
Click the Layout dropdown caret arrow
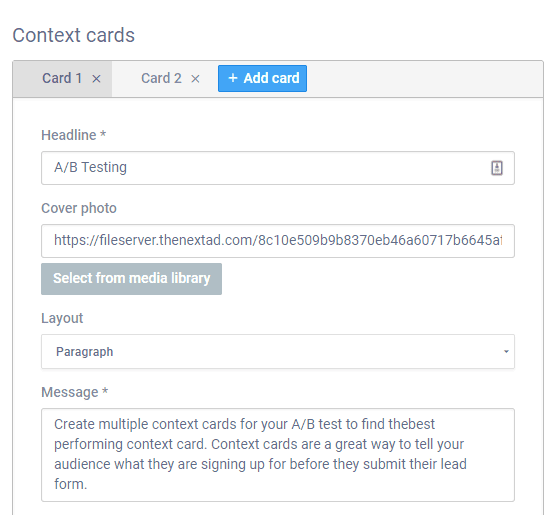click(506, 351)
